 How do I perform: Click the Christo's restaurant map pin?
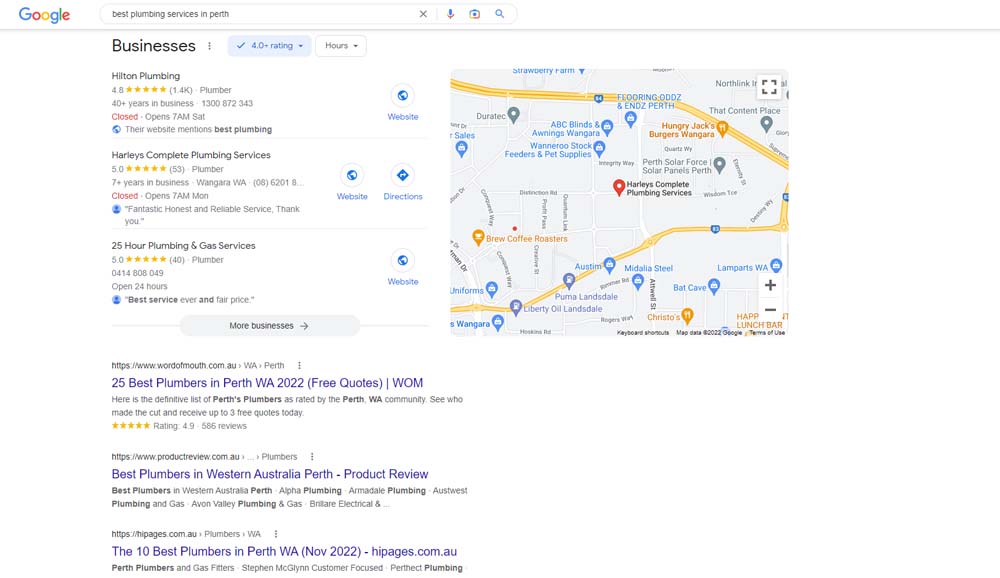[x=687, y=315]
